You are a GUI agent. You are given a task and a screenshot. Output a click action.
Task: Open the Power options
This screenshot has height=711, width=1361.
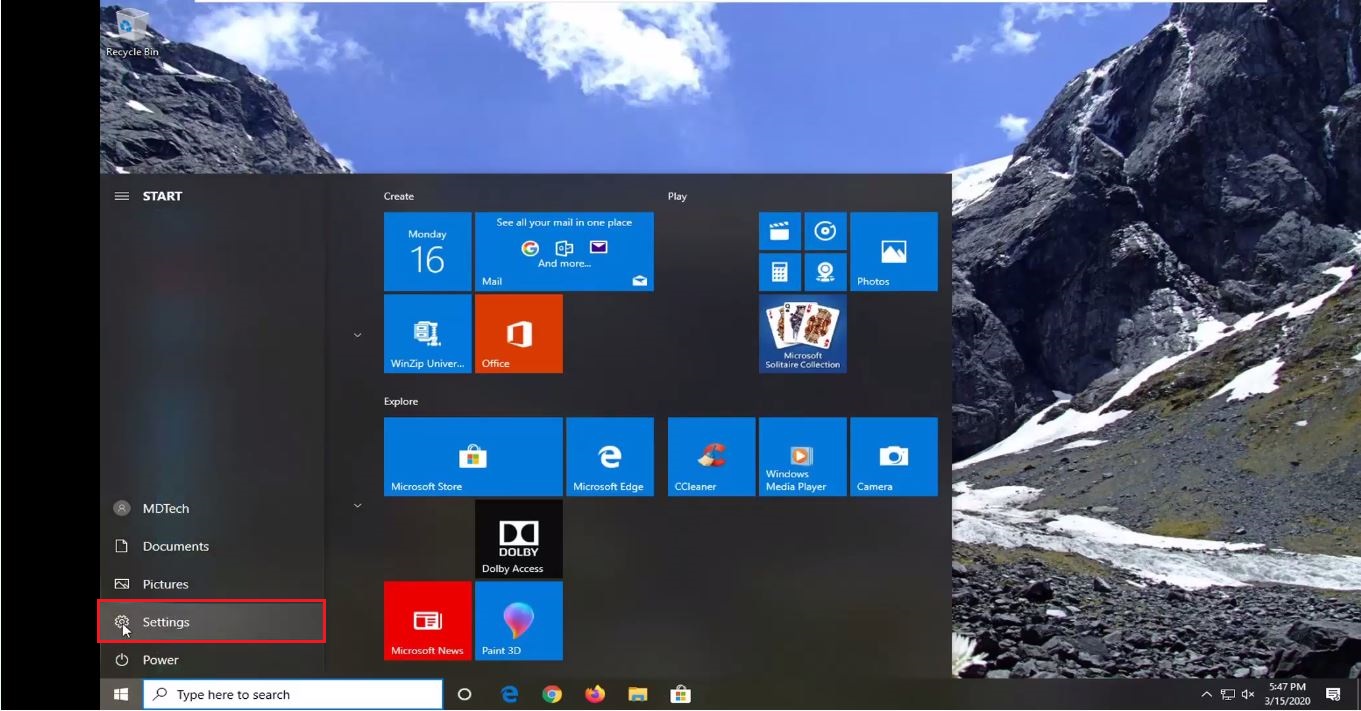pos(212,660)
